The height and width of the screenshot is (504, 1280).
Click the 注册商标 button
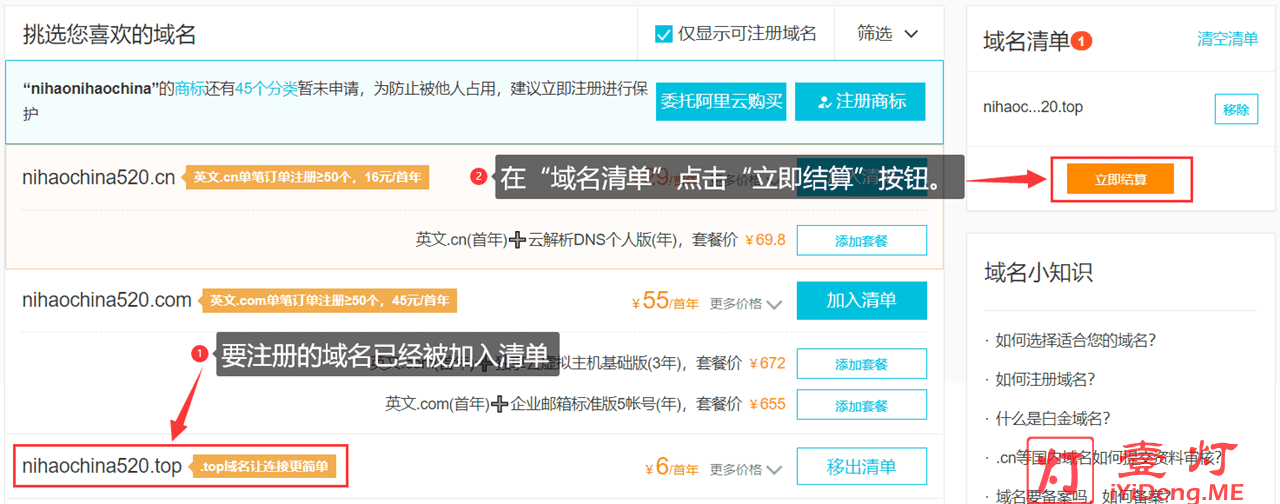tap(860, 101)
